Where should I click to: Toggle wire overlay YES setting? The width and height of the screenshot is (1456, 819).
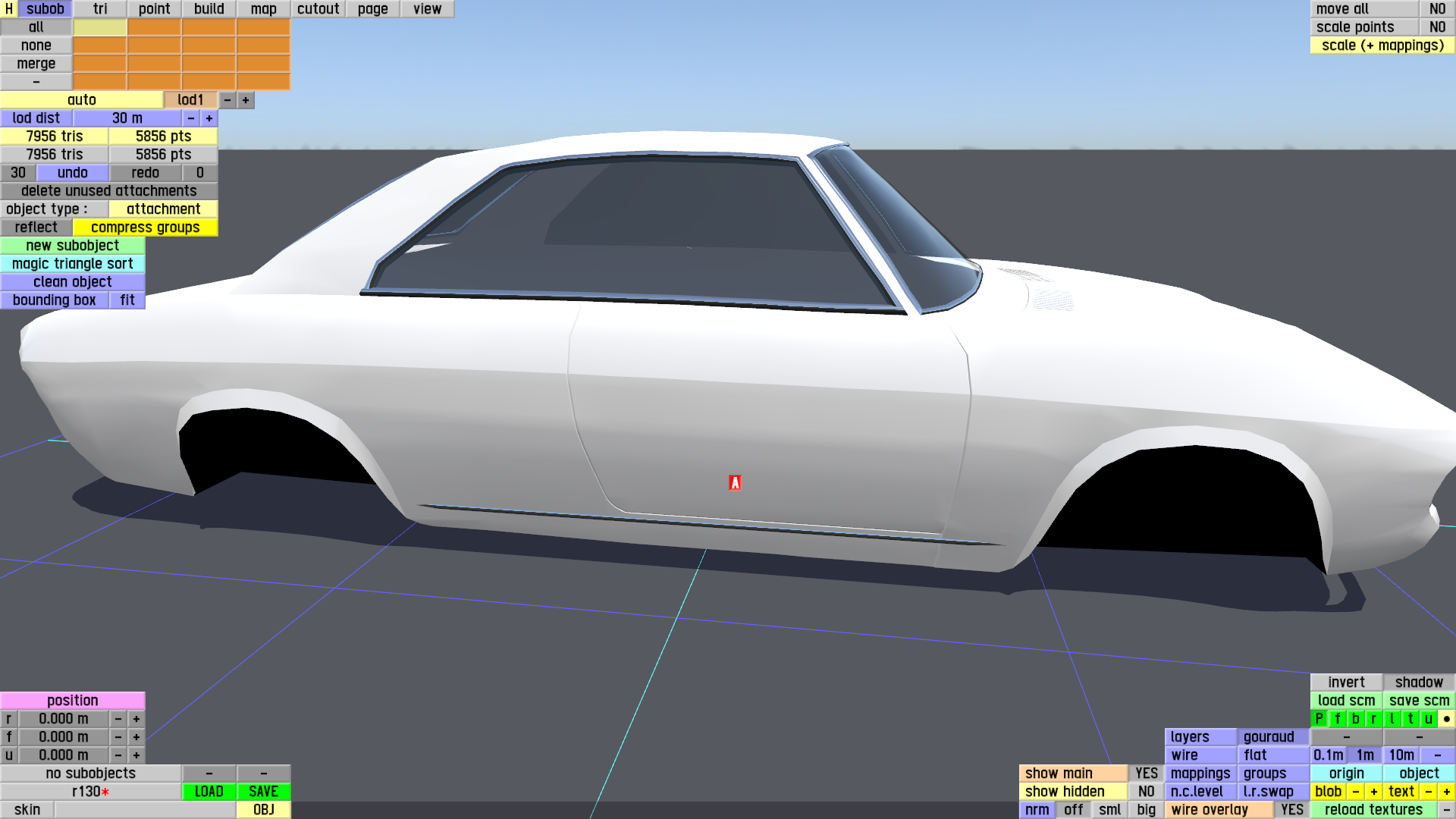1291,810
